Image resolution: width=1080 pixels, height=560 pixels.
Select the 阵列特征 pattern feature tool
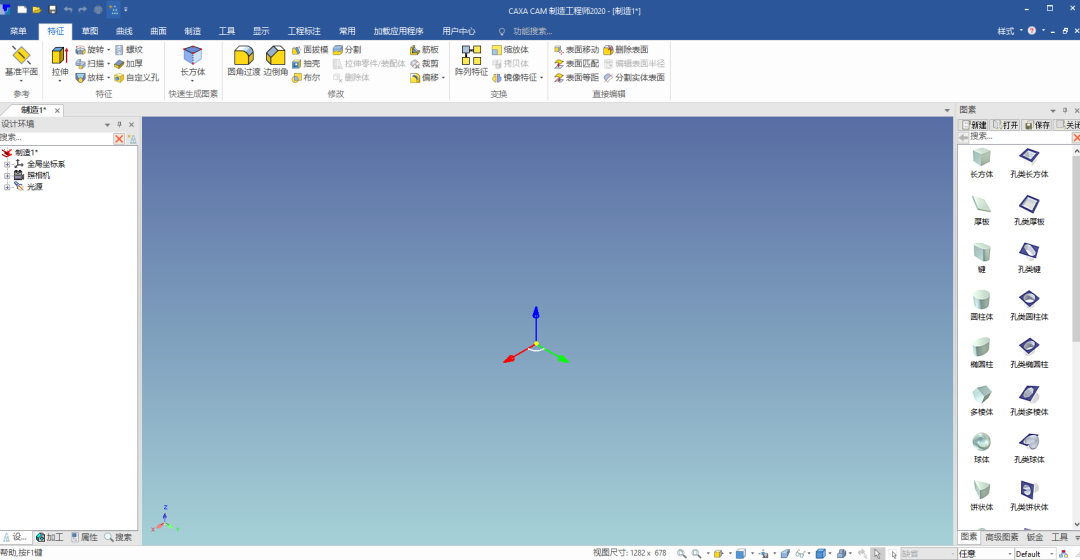tap(471, 62)
